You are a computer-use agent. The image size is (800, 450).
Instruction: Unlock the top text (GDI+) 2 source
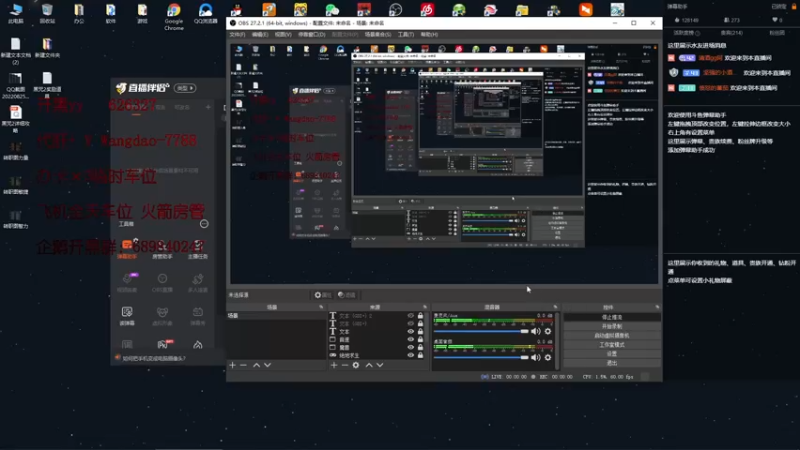[x=420, y=316]
